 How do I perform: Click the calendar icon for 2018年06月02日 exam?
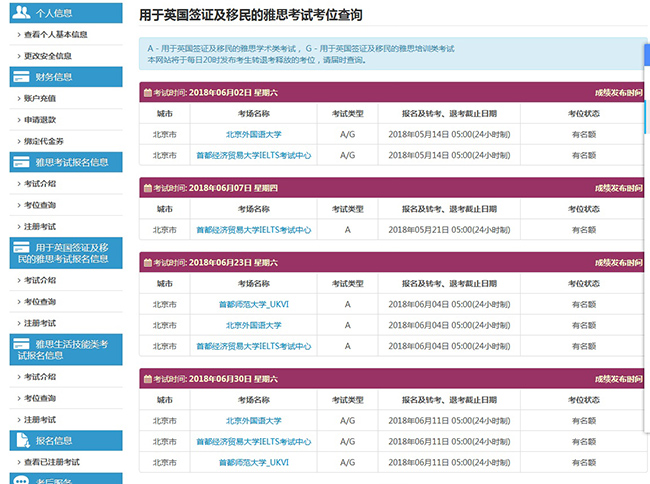(148, 92)
